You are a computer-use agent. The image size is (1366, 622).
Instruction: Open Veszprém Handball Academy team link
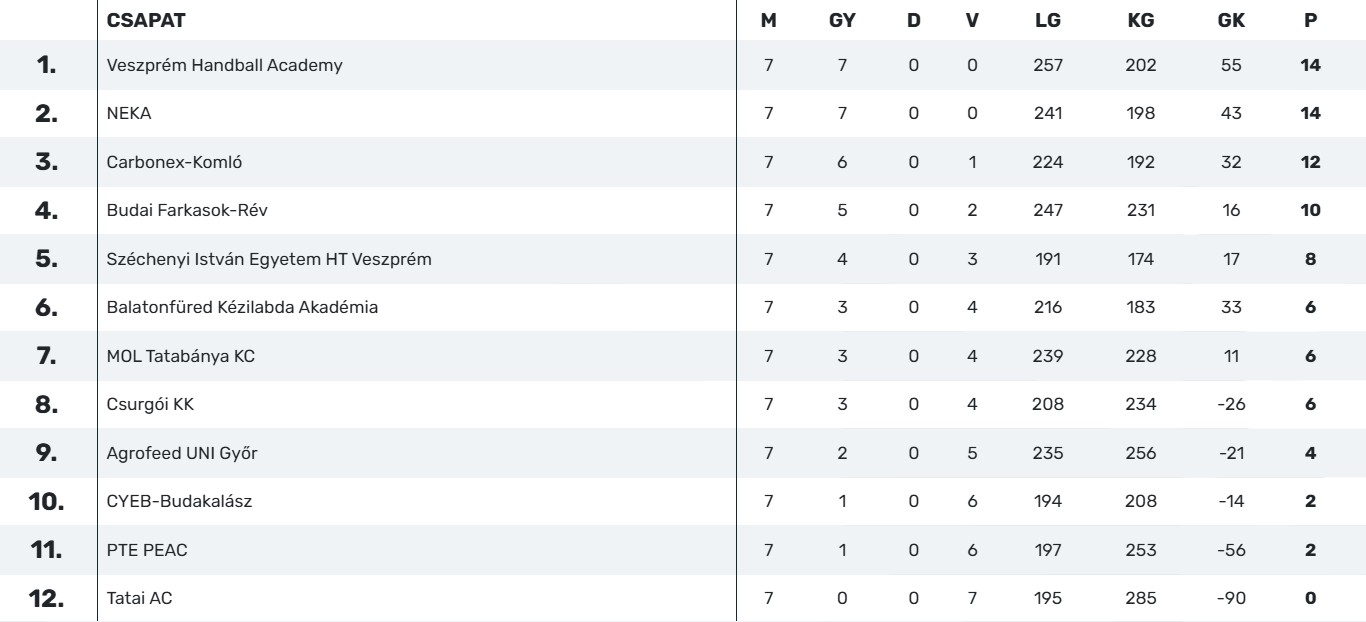coord(224,66)
